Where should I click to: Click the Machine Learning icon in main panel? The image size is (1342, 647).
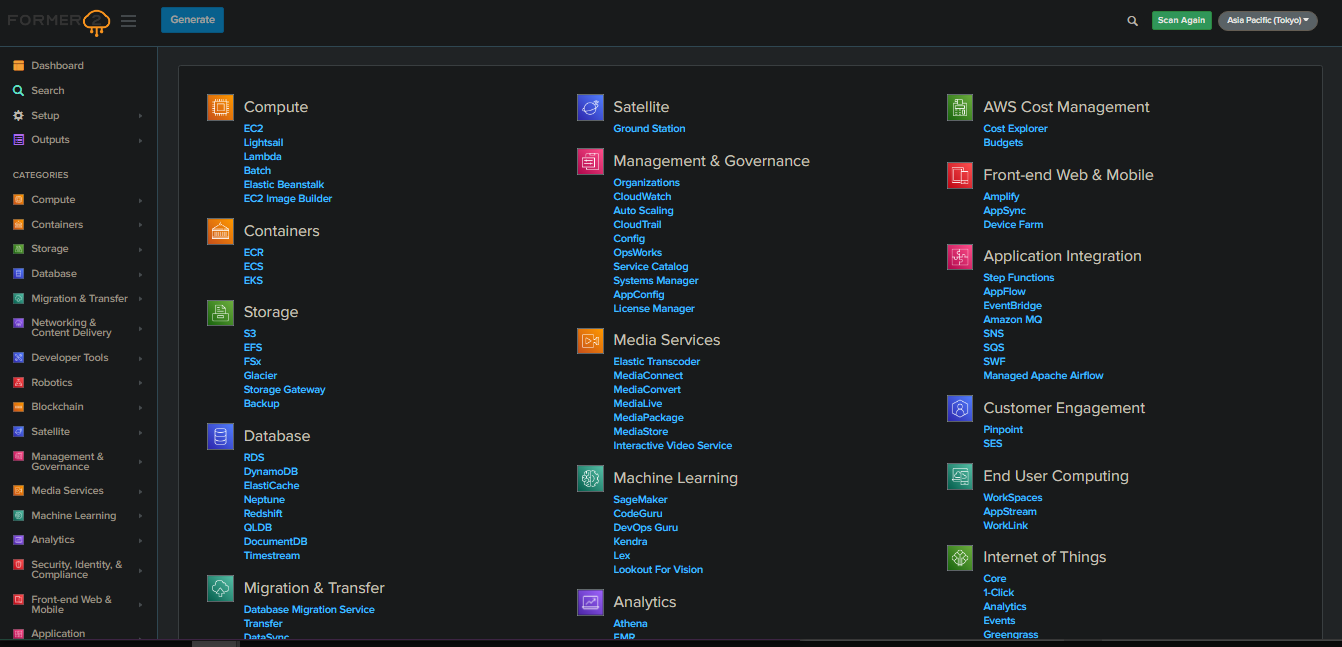point(590,478)
